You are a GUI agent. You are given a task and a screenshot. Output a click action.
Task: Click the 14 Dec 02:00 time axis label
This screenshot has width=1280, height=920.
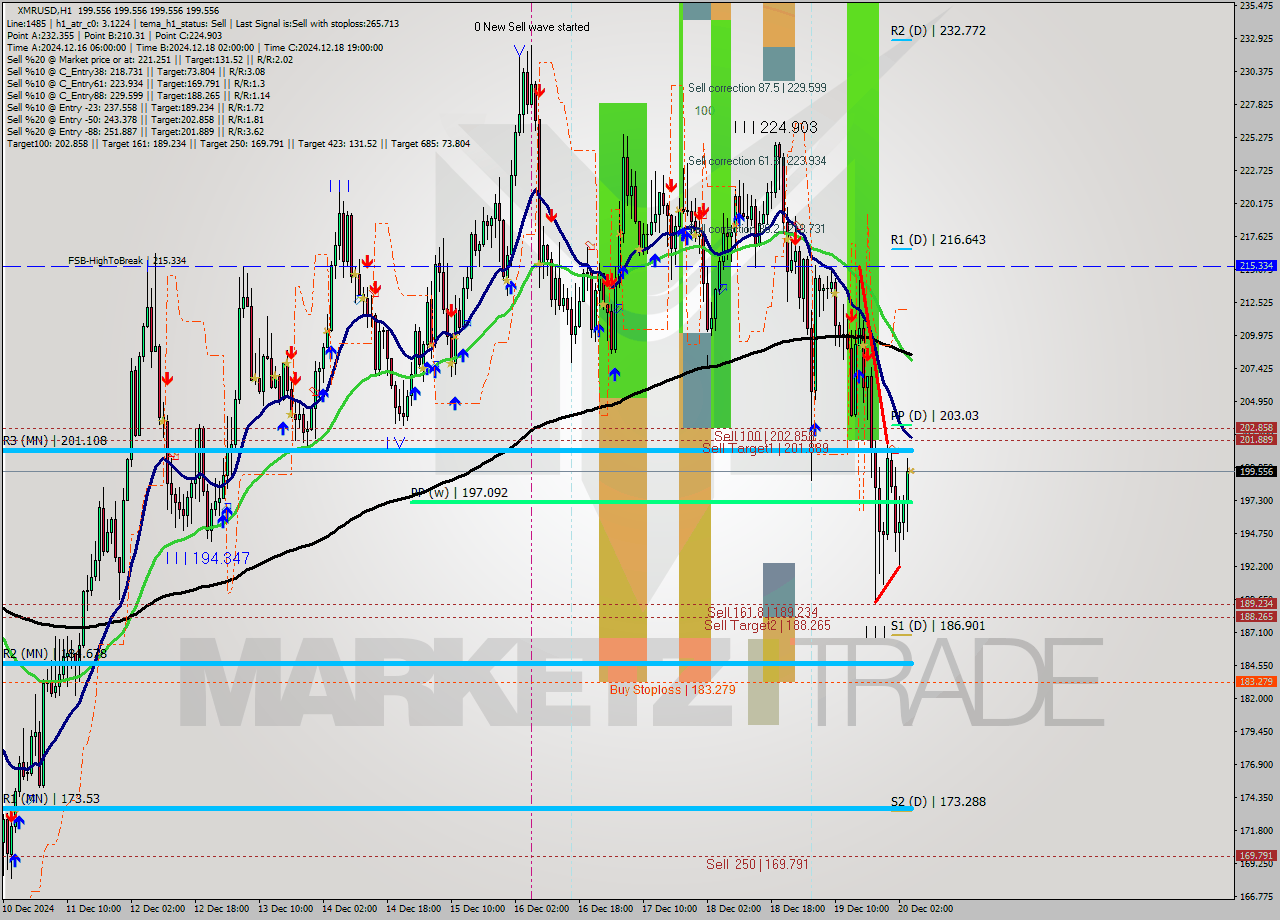point(349,909)
